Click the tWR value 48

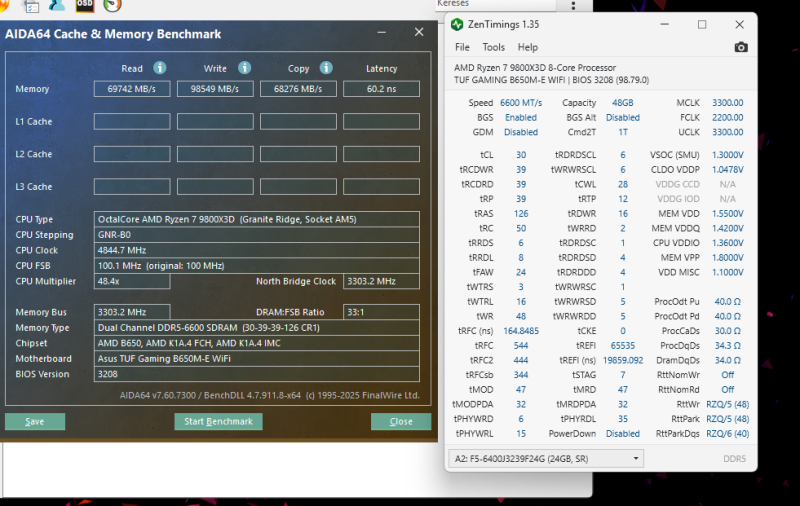521,316
